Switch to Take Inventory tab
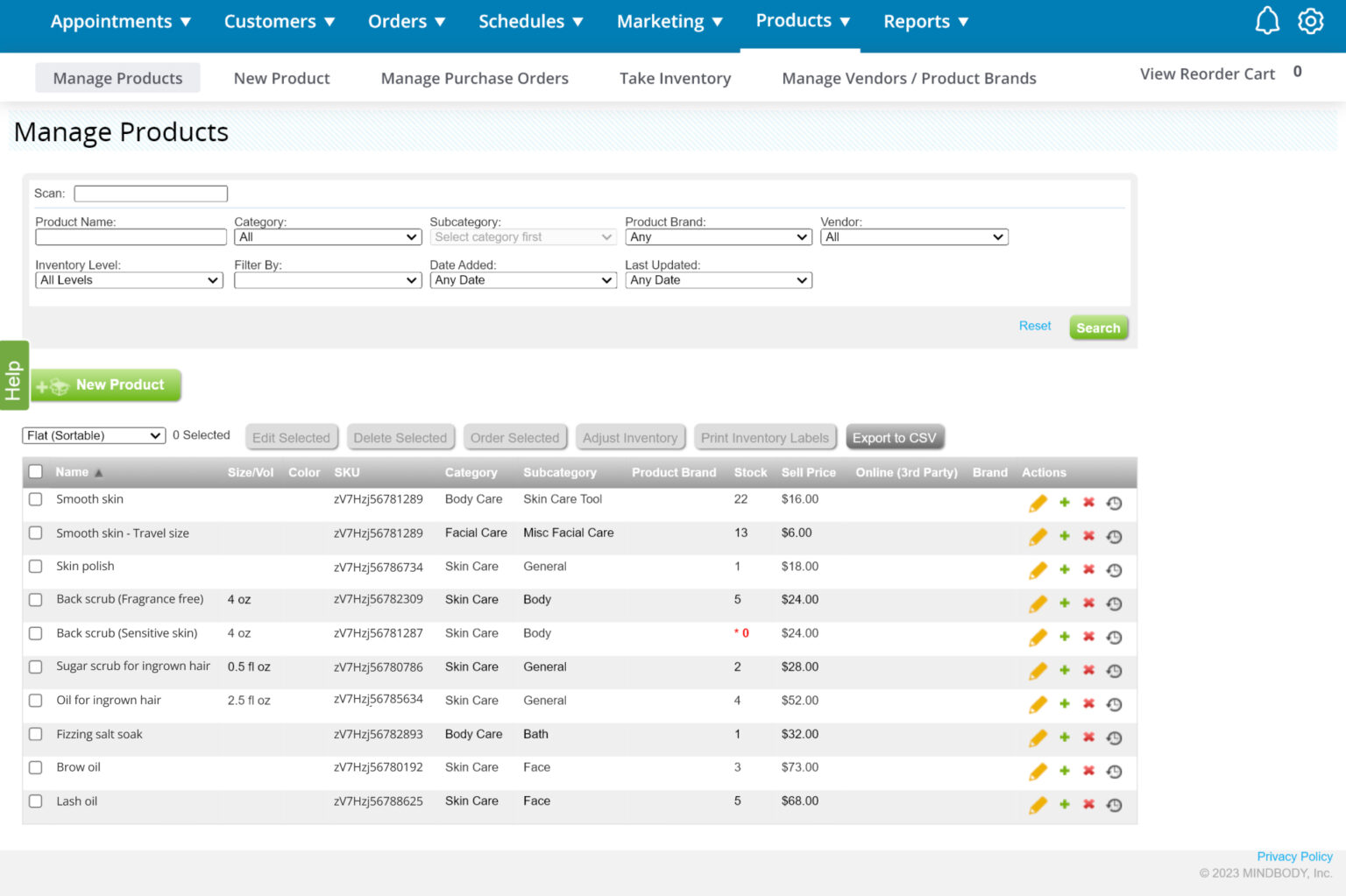 tap(675, 78)
